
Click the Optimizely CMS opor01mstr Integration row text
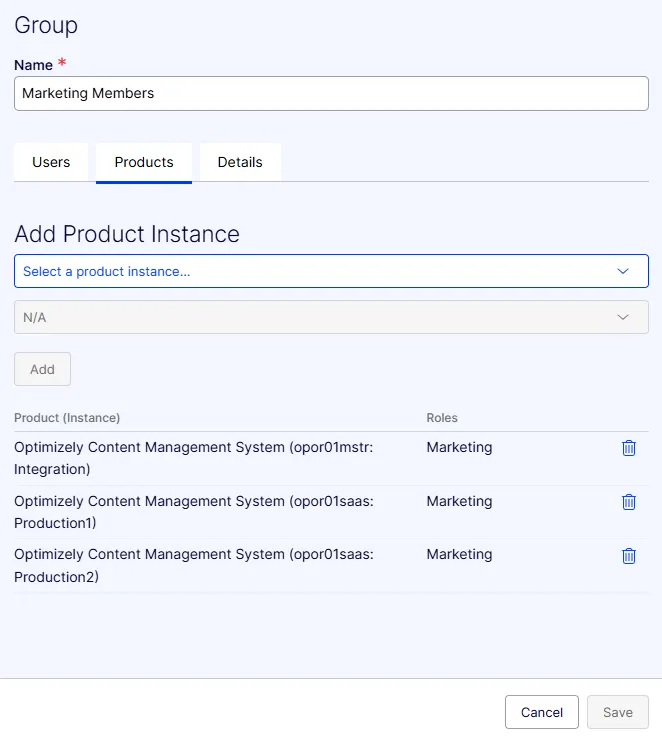(194, 458)
